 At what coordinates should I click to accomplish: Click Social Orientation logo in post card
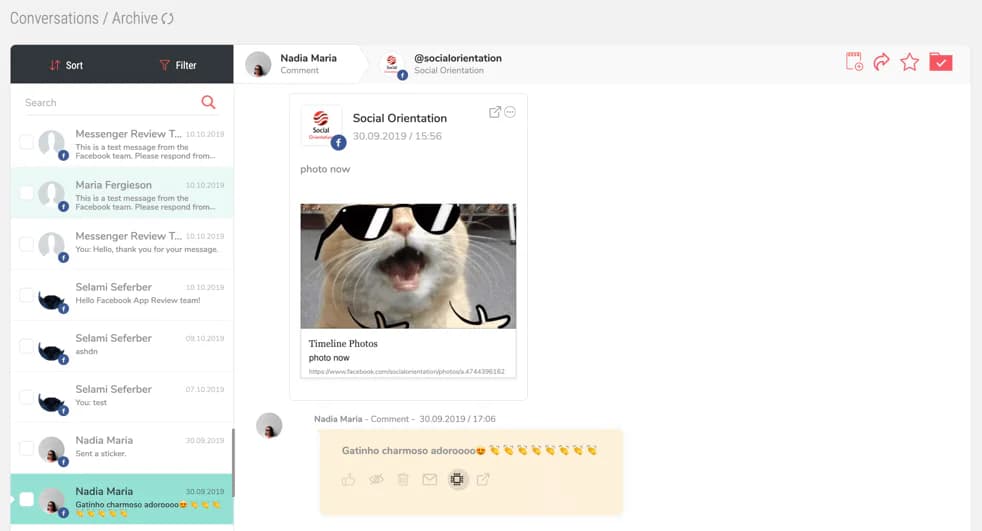point(321,125)
